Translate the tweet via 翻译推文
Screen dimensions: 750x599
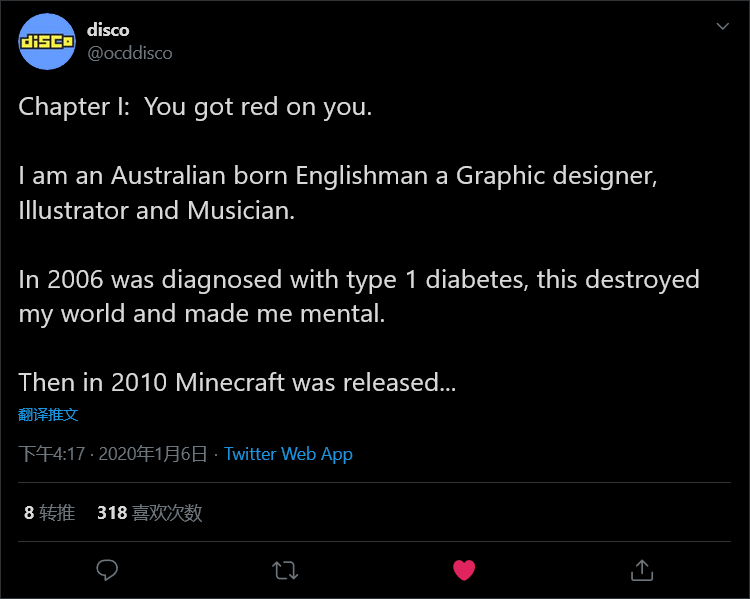point(48,414)
